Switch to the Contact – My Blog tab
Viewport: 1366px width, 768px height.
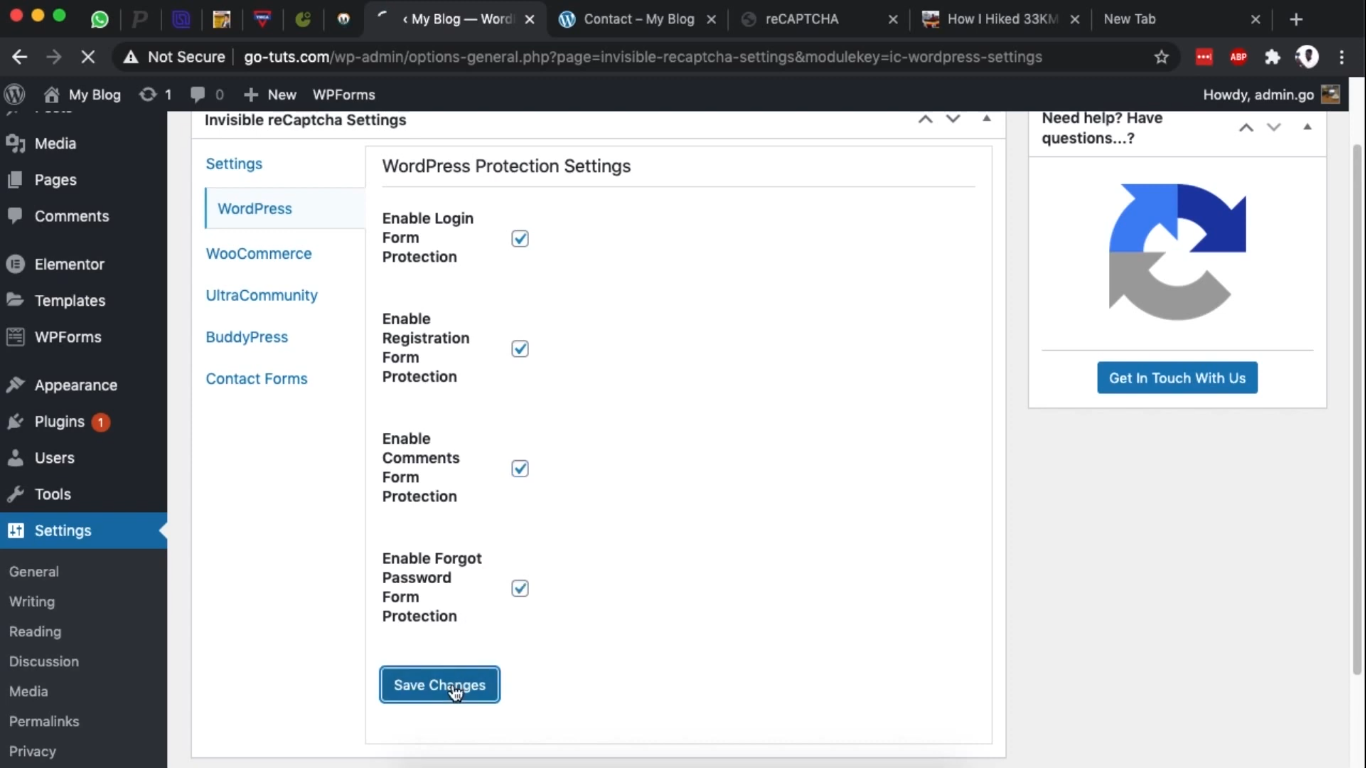point(639,19)
